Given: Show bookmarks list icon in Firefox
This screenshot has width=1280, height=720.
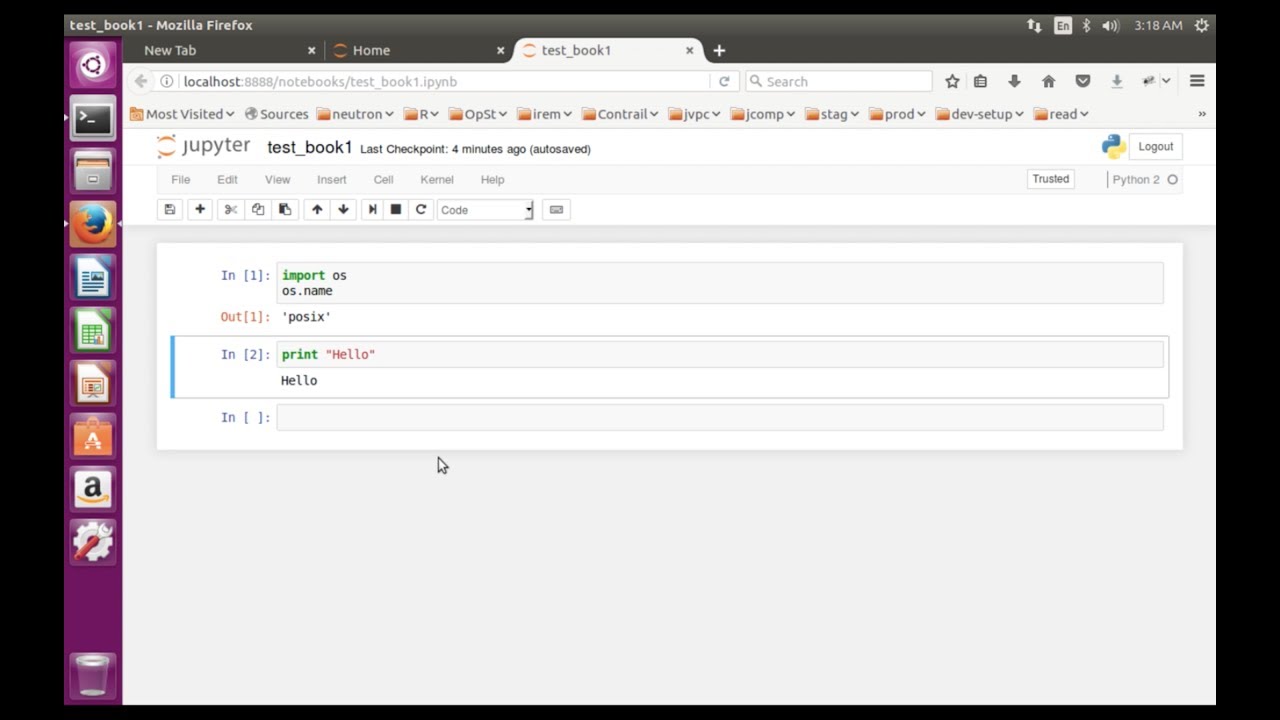Looking at the screenshot, I should point(980,82).
